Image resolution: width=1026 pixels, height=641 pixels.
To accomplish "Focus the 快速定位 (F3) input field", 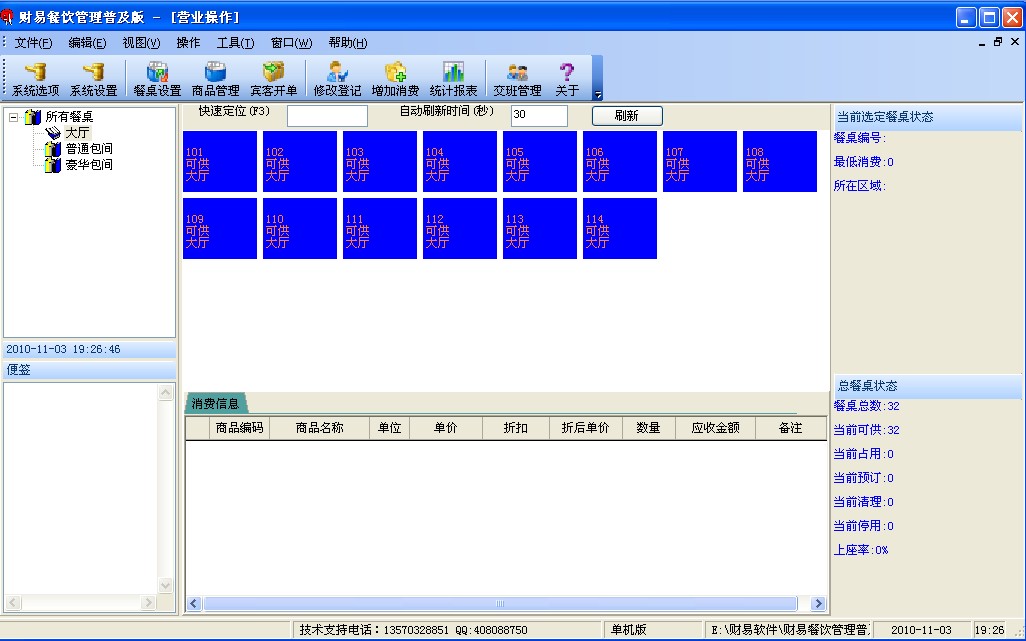I will (x=327, y=116).
